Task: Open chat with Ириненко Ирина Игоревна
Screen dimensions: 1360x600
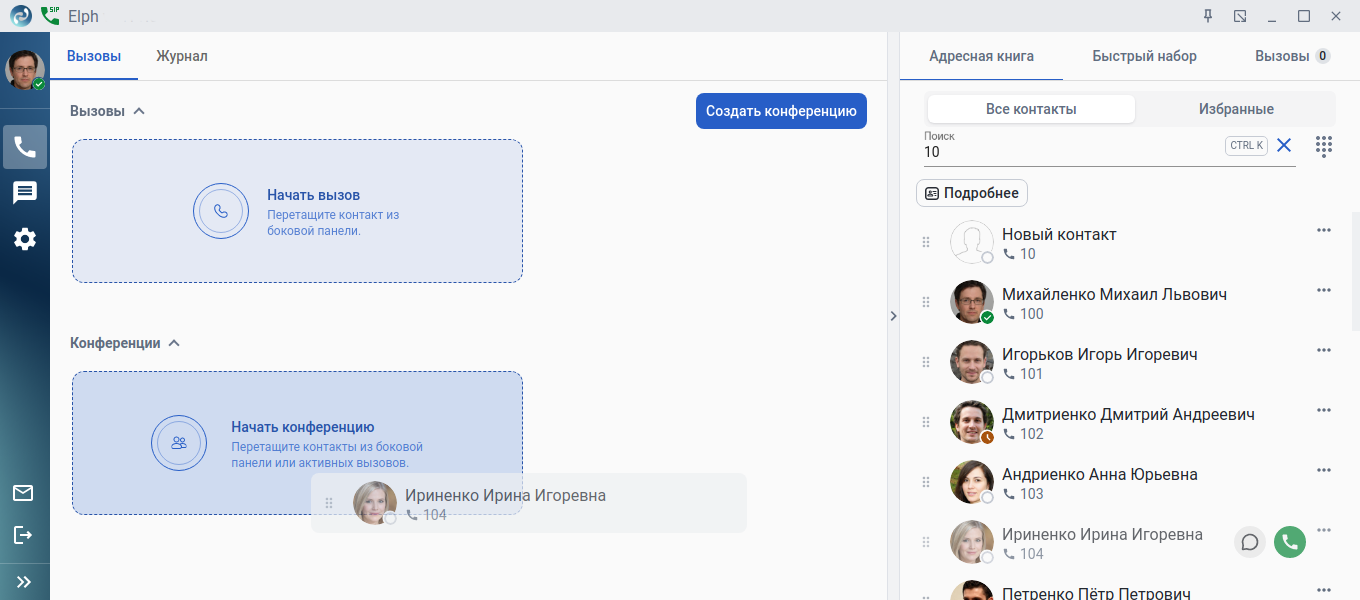Action: 1250,542
